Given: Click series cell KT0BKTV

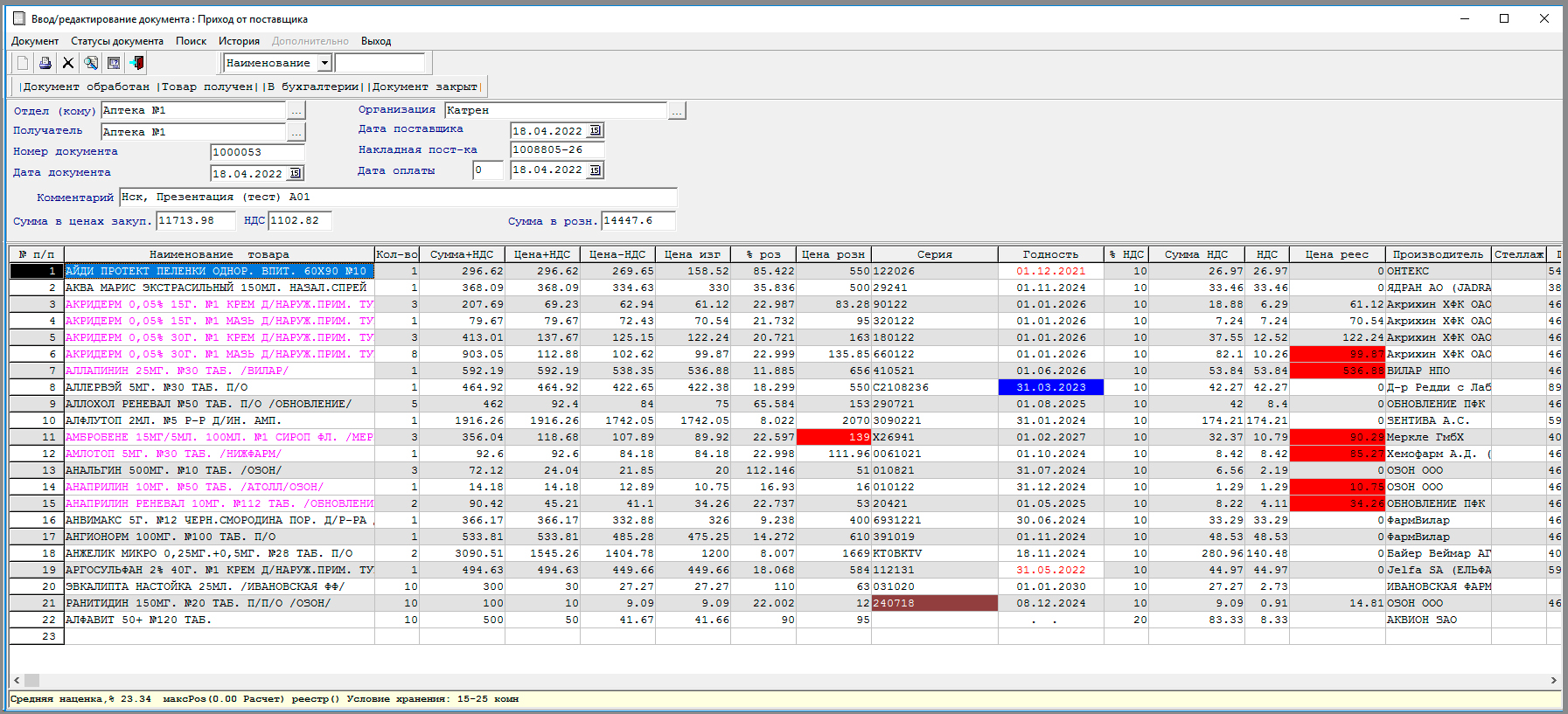Looking at the screenshot, I should click(934, 553).
